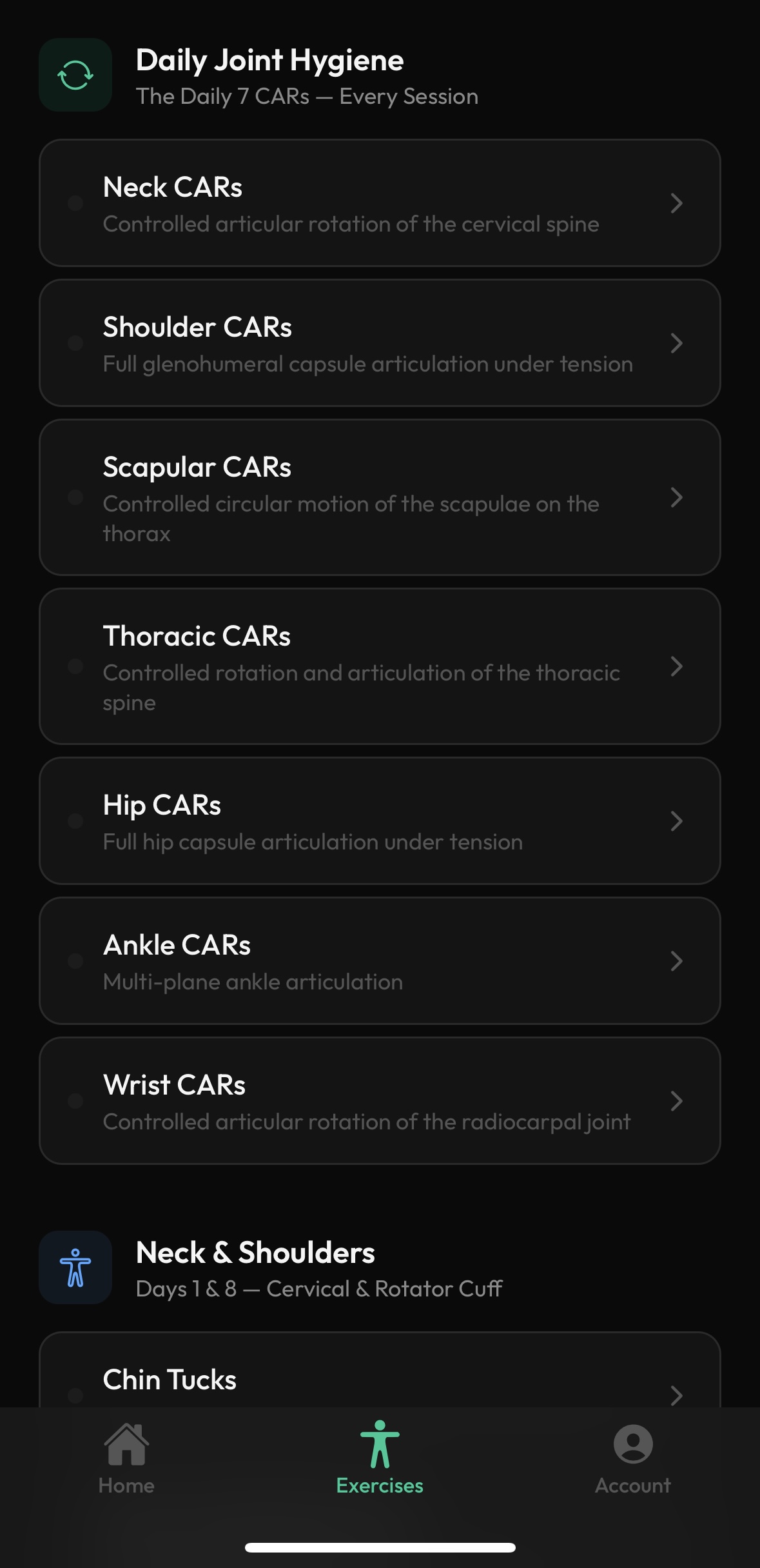Tap the Account profile icon

(x=633, y=1444)
